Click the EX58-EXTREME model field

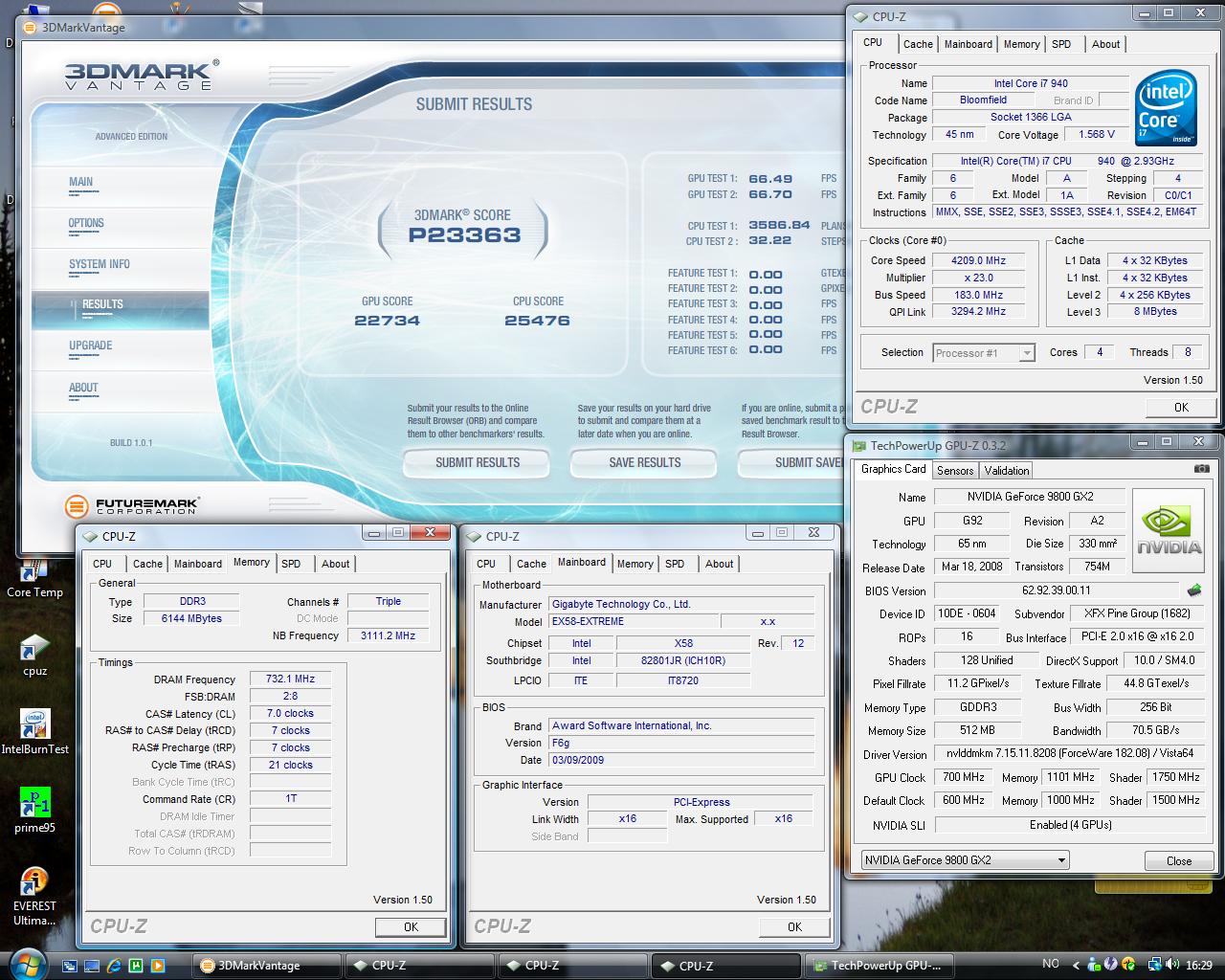tap(633, 622)
